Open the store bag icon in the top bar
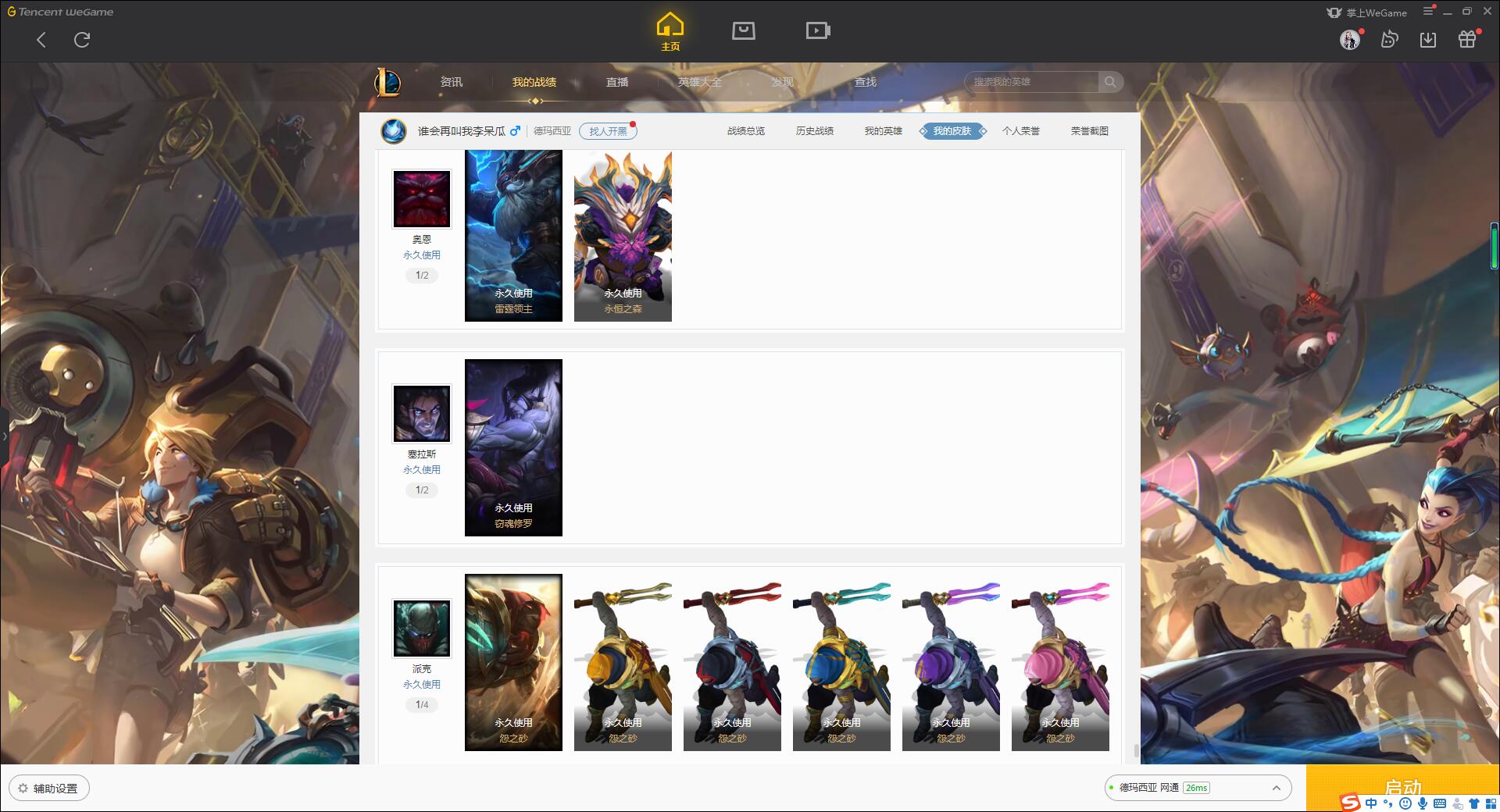The image size is (1500, 812). click(x=743, y=30)
